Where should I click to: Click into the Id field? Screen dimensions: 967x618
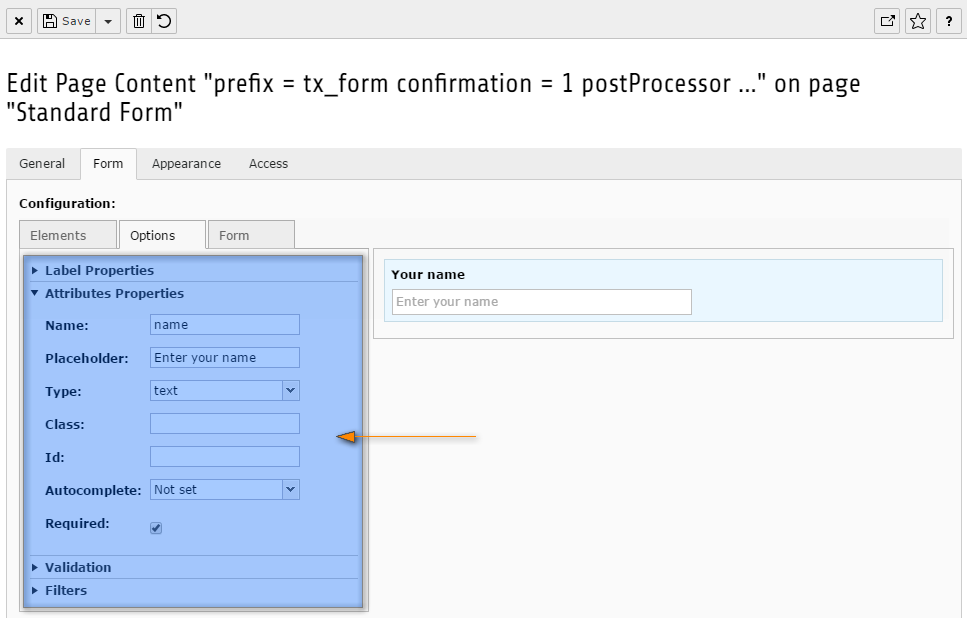click(x=224, y=456)
